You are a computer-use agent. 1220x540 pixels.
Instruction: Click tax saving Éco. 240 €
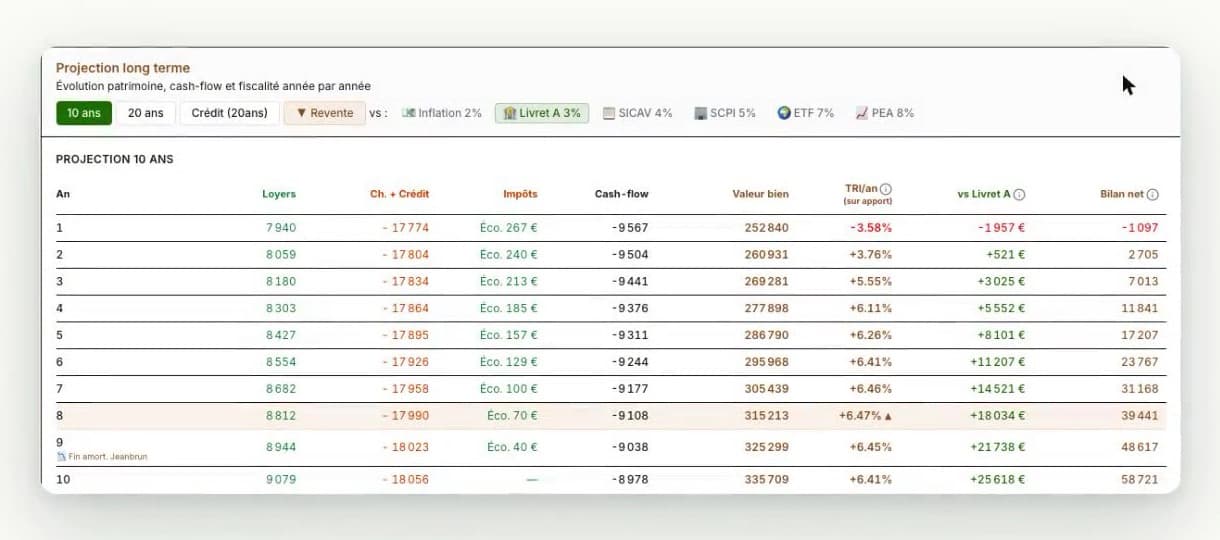(509, 255)
